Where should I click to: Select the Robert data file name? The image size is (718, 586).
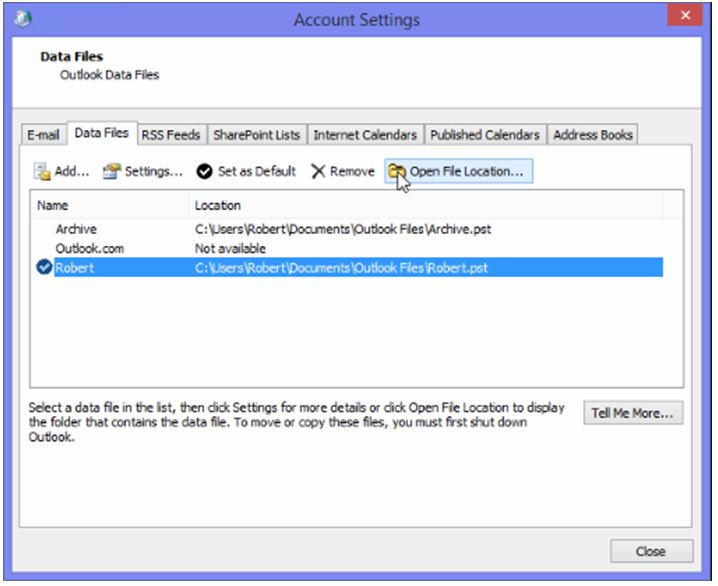point(75,268)
